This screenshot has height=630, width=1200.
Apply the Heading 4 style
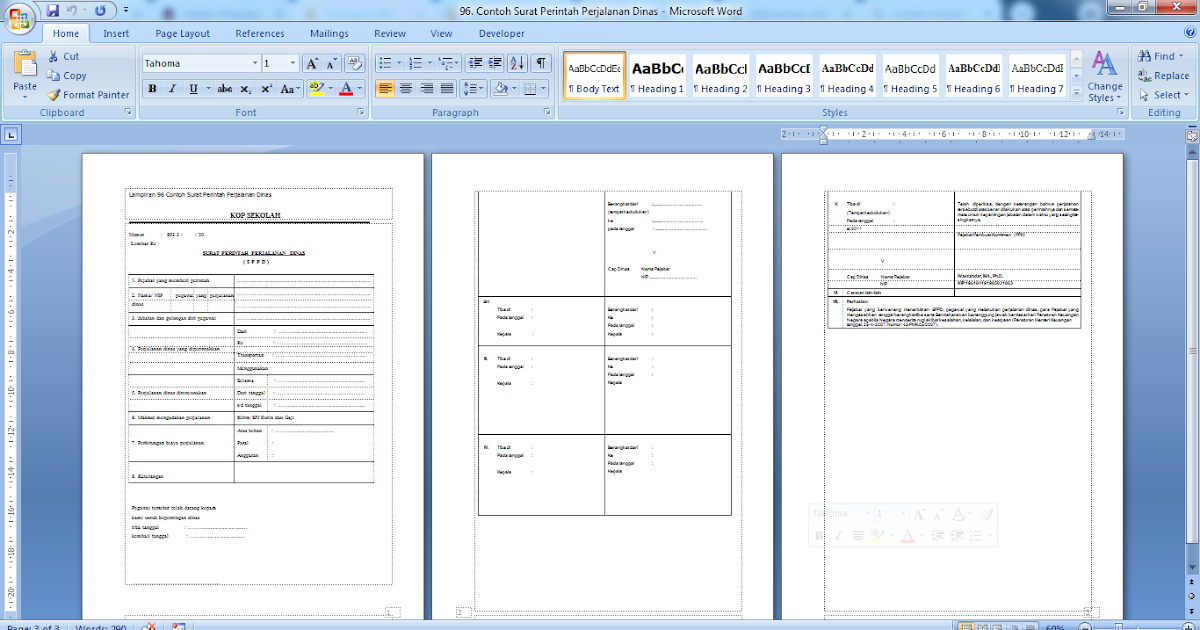pyautogui.click(x=847, y=75)
